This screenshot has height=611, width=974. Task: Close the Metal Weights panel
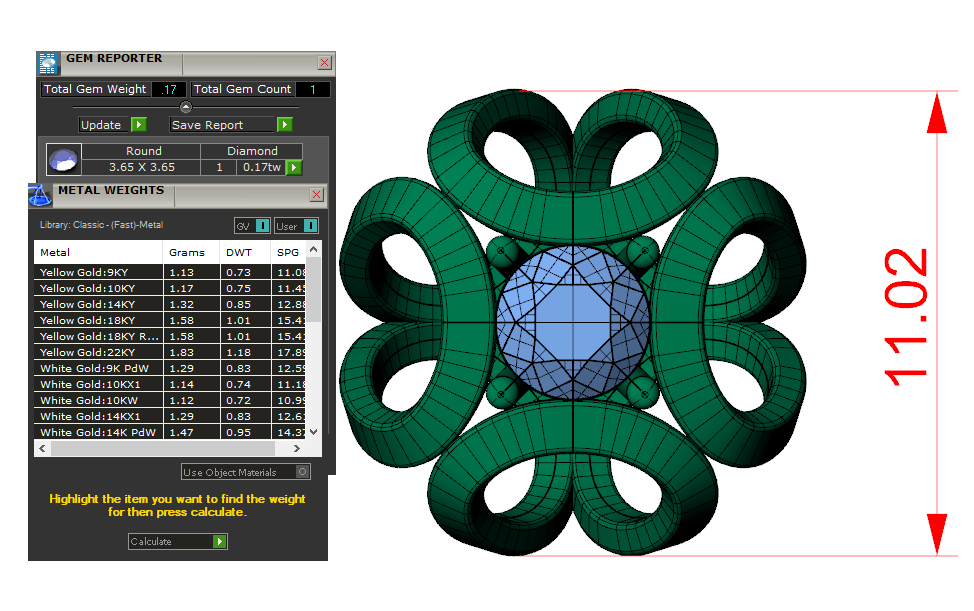[x=317, y=195]
